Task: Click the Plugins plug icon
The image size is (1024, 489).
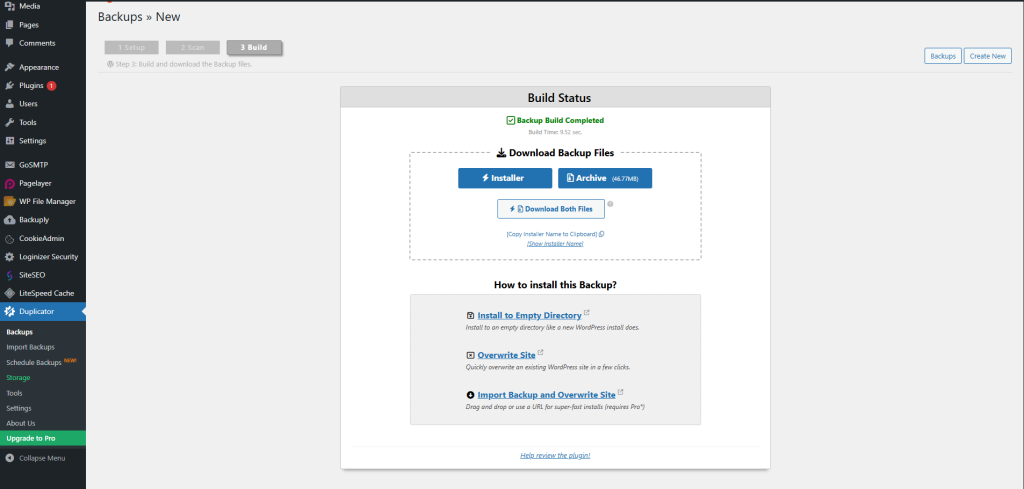Action: (x=10, y=86)
